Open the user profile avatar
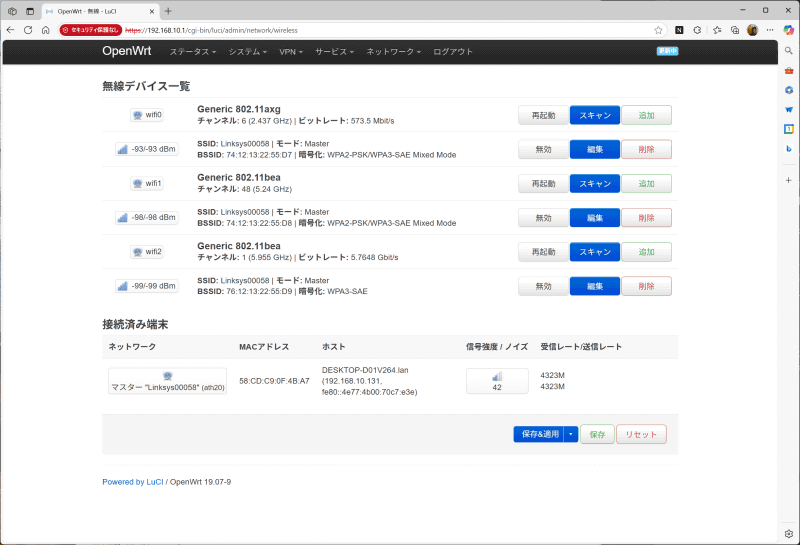This screenshot has height=545, width=800. tap(753, 30)
